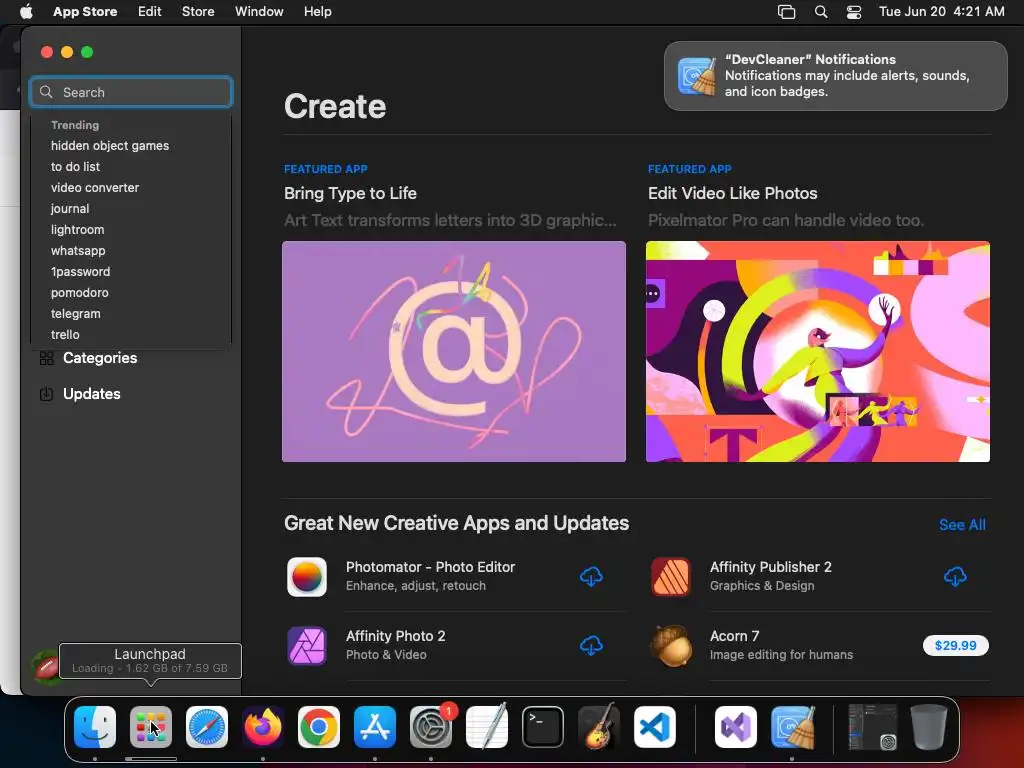Open the Edit menu
This screenshot has height=768, width=1024.
pos(150,12)
